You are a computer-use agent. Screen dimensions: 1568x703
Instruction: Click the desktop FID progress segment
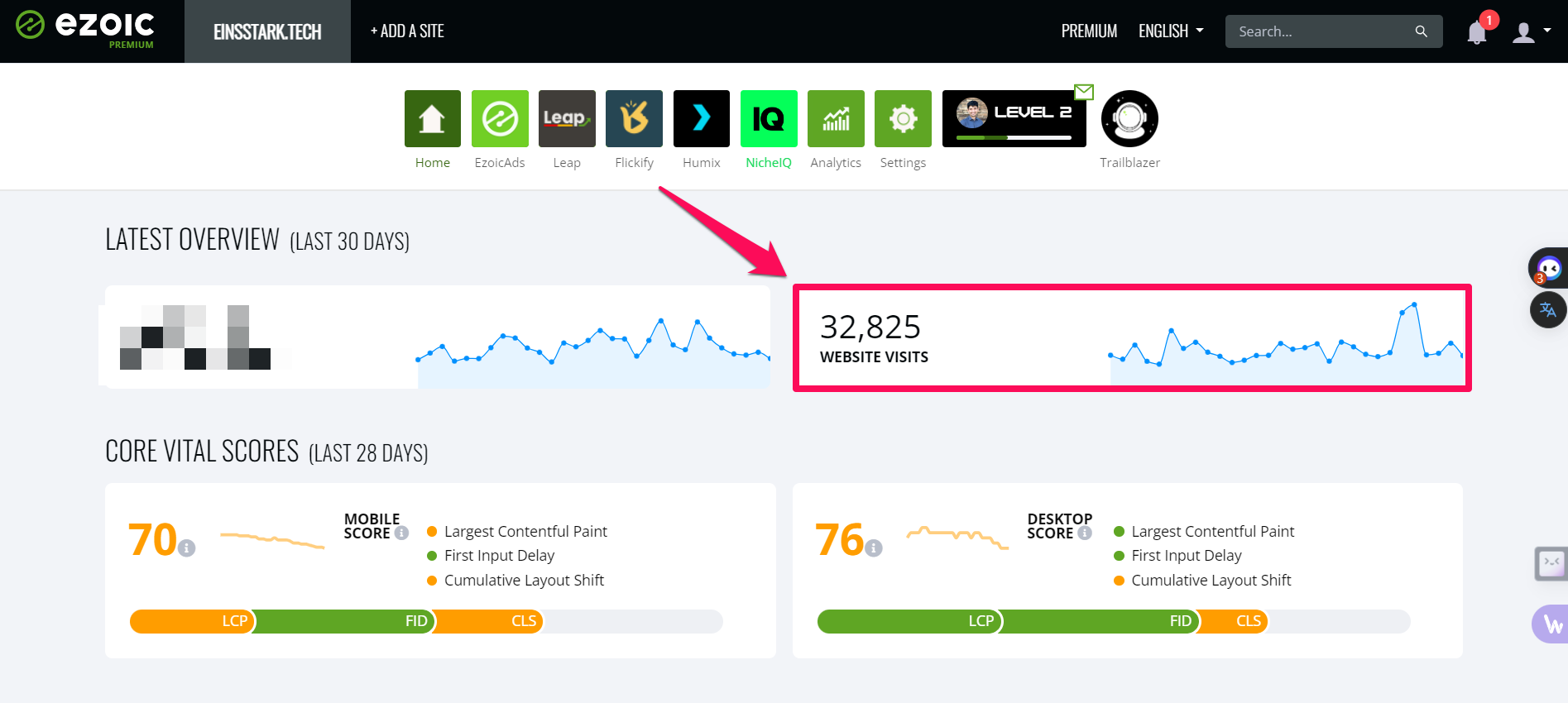click(x=1100, y=621)
